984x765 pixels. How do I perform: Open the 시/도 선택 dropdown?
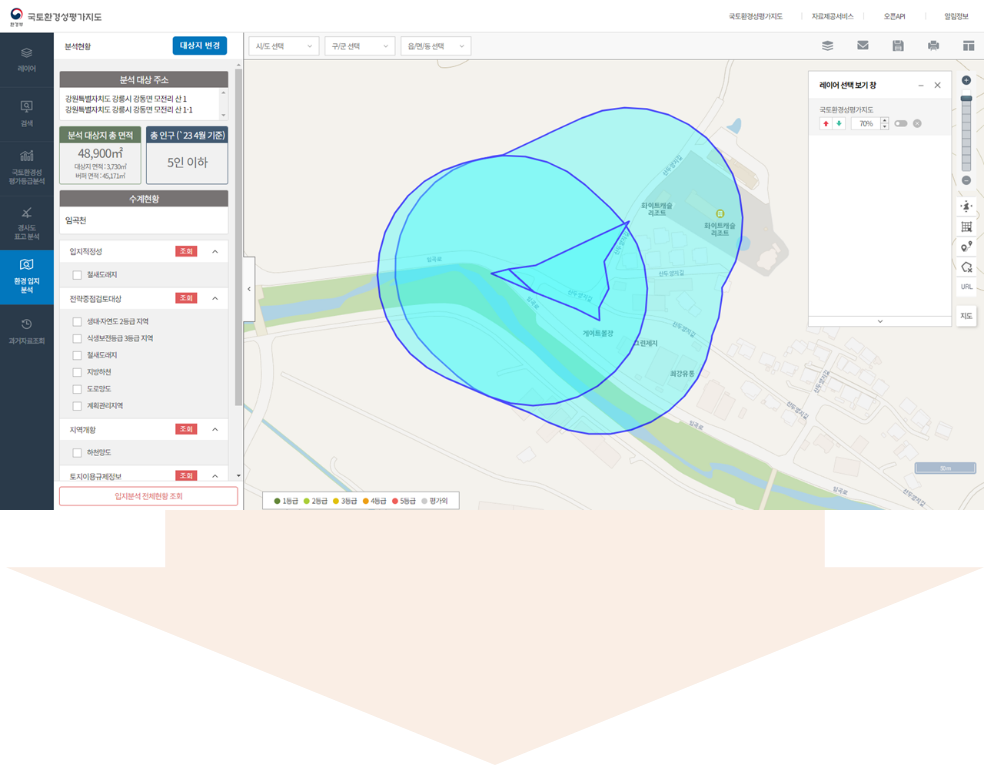click(x=283, y=46)
